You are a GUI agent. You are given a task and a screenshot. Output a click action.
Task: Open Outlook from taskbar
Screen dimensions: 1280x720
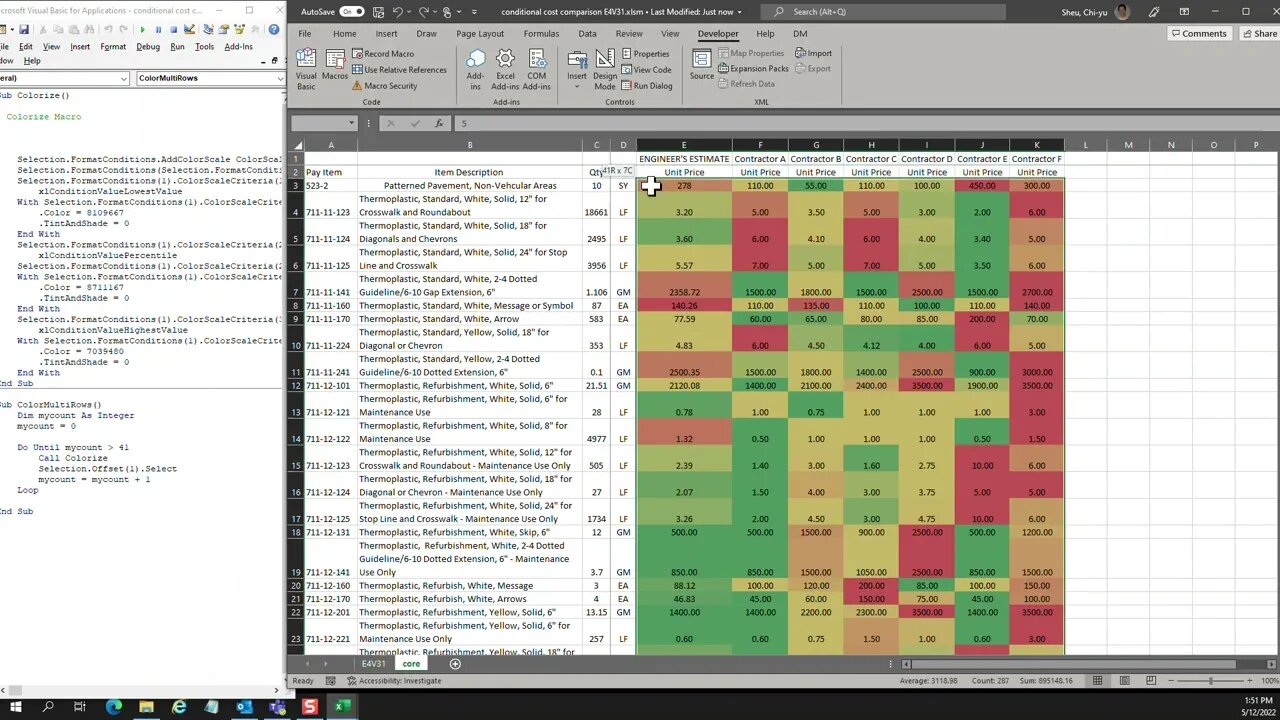click(245, 707)
